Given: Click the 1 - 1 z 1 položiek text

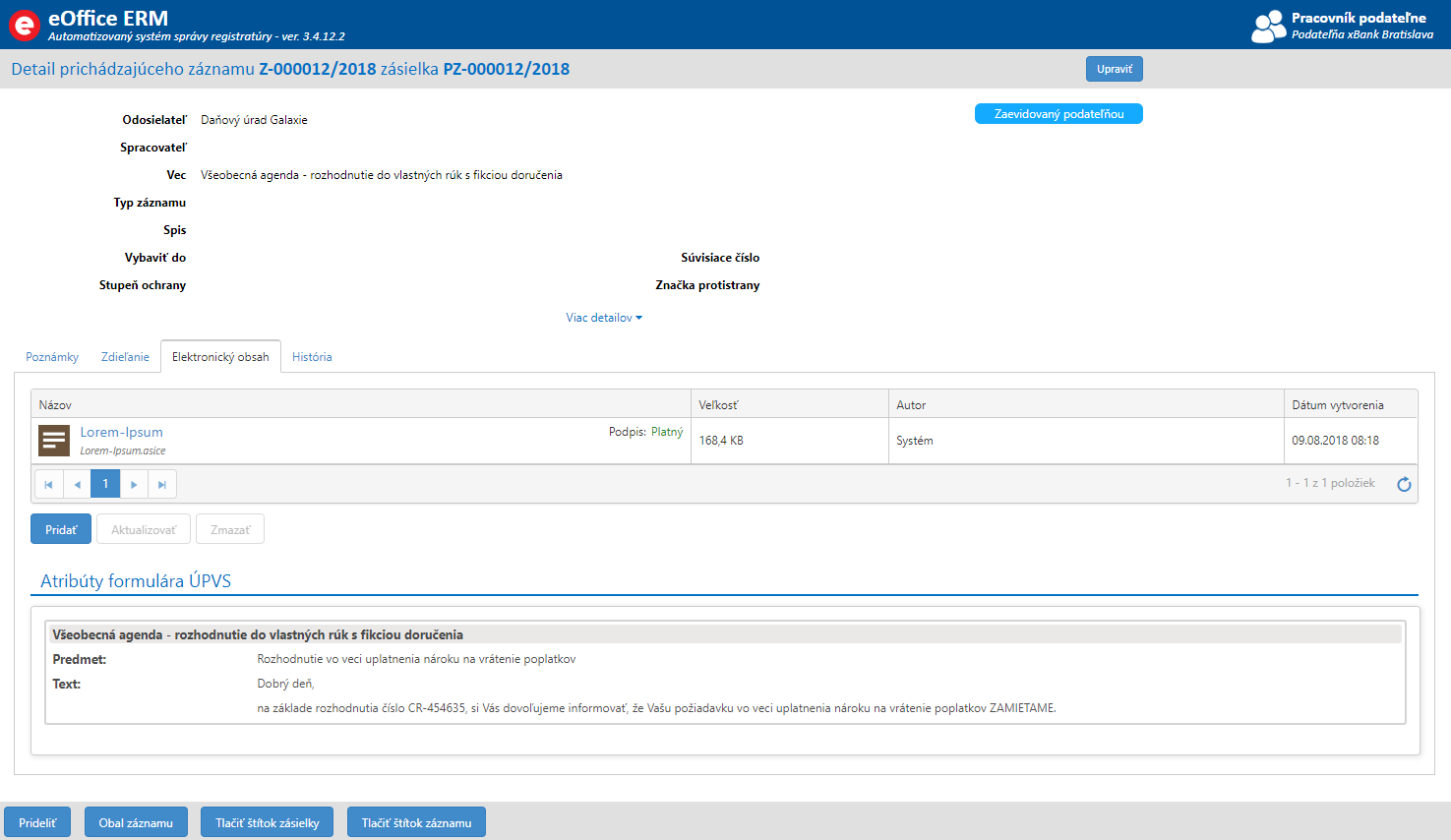Looking at the screenshot, I should coord(1330,483).
